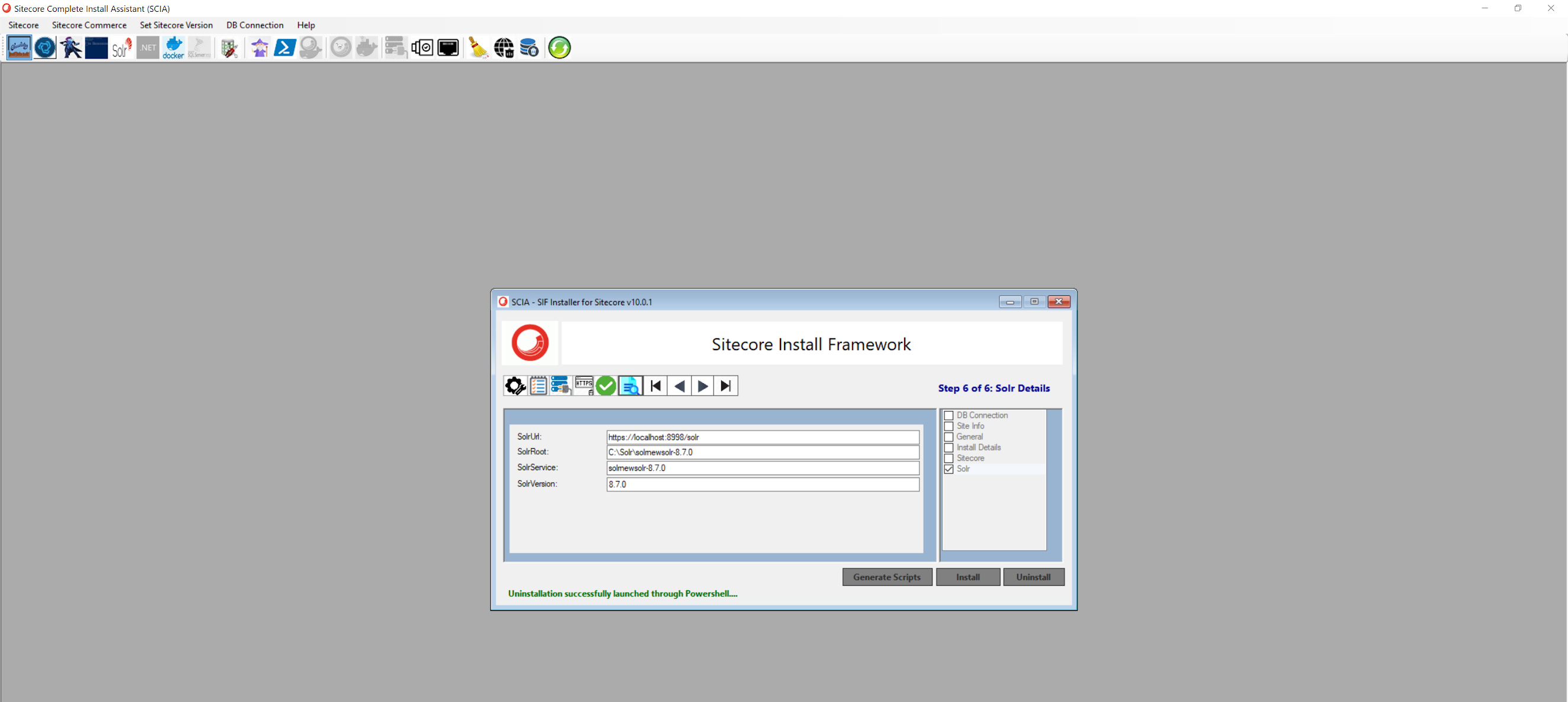Click the 'Step 6 of 6: Solr Details' heading
The image size is (1568, 702).
tap(994, 388)
